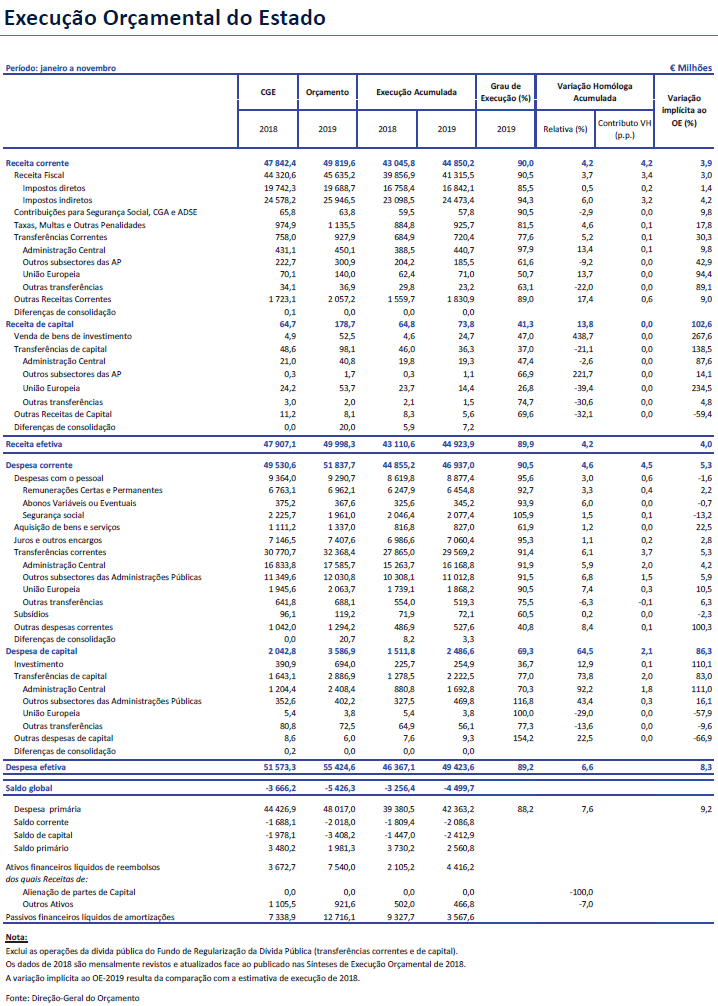Select the 'Investimento' row label

pos(38,664)
